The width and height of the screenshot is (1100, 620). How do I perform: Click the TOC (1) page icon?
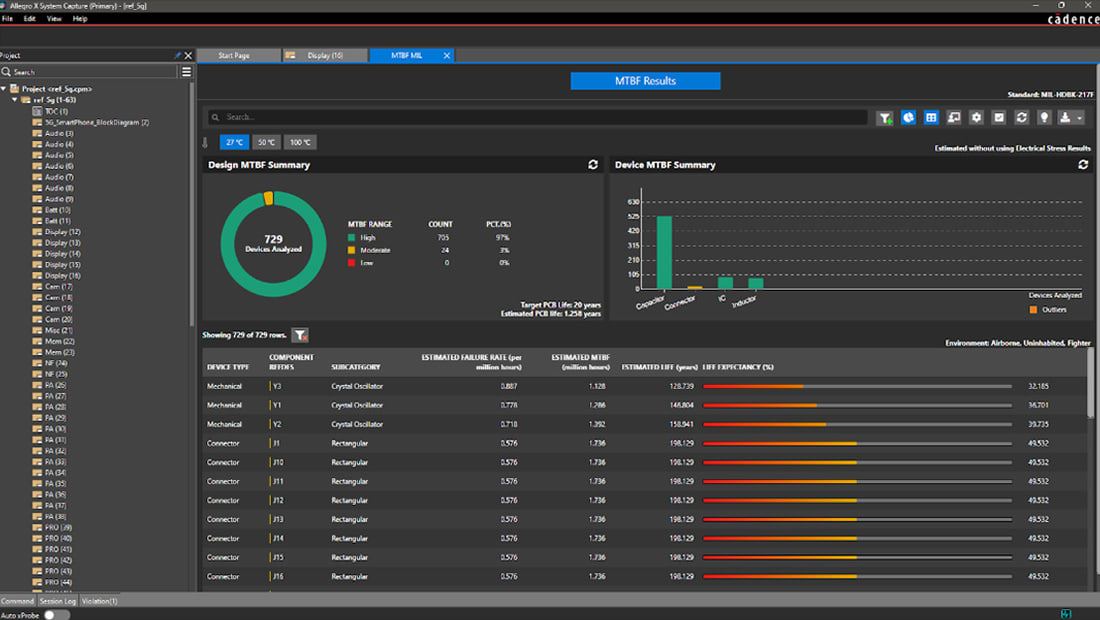coord(37,111)
